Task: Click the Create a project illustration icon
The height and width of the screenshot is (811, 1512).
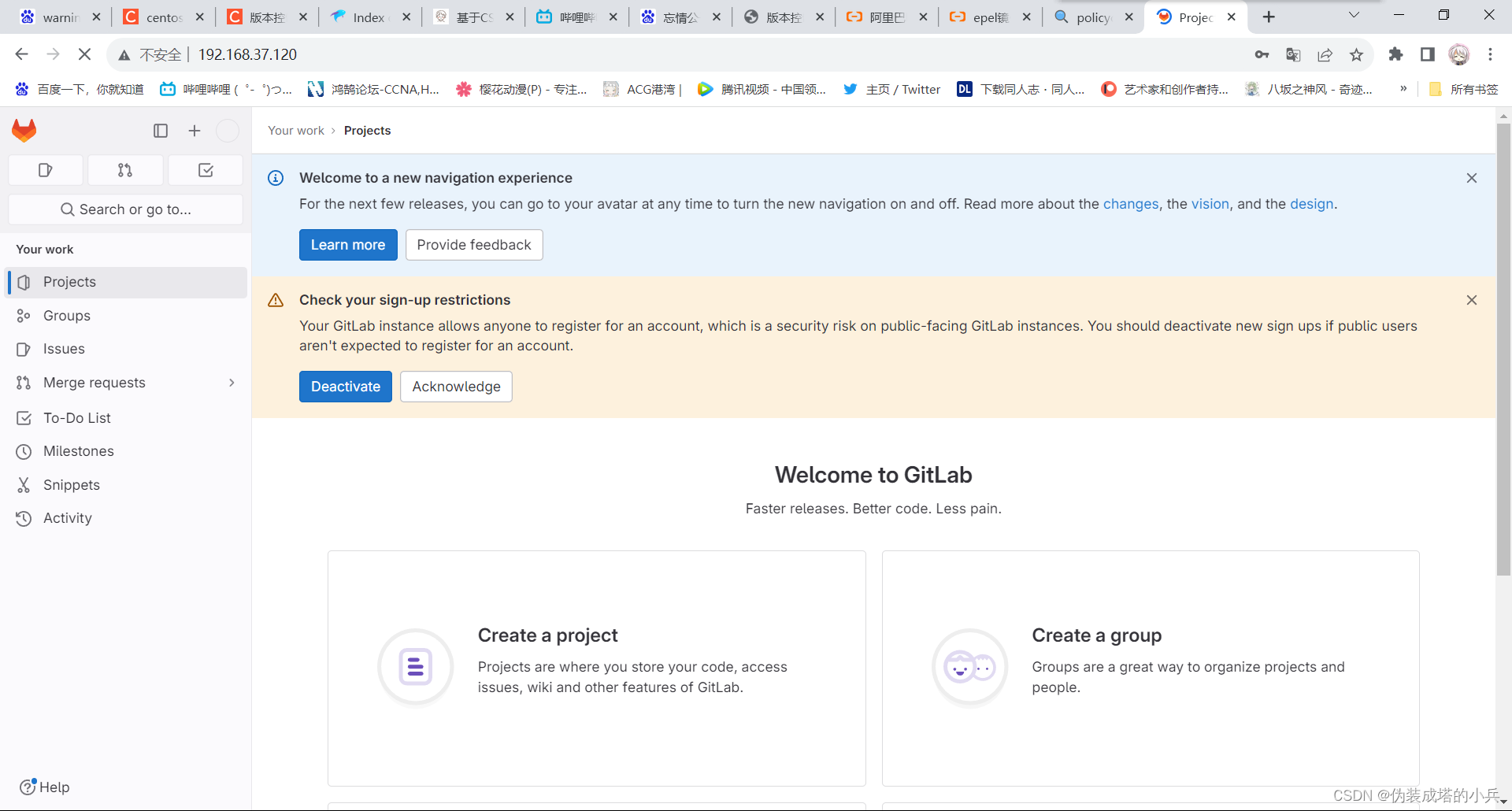Action: click(416, 667)
